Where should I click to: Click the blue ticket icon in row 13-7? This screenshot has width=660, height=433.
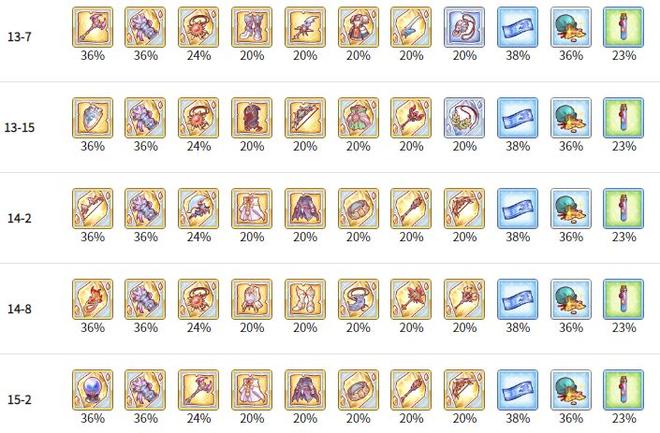[x=518, y=27]
